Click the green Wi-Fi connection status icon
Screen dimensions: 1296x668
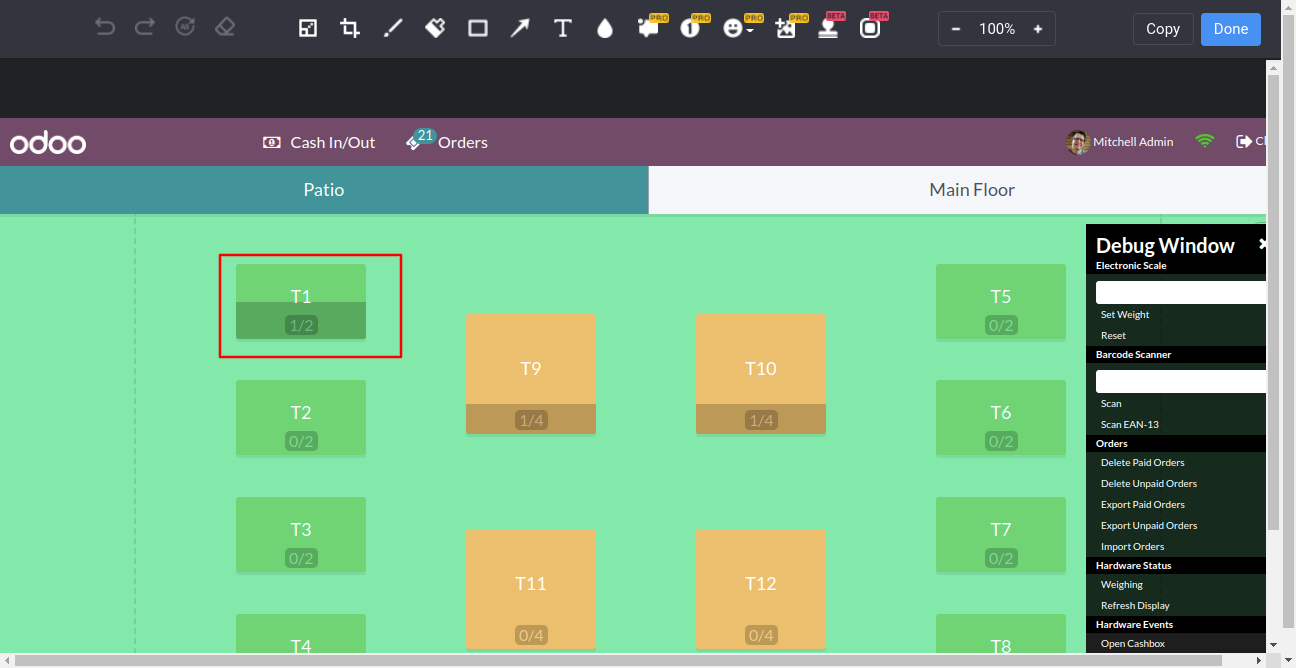point(1204,142)
